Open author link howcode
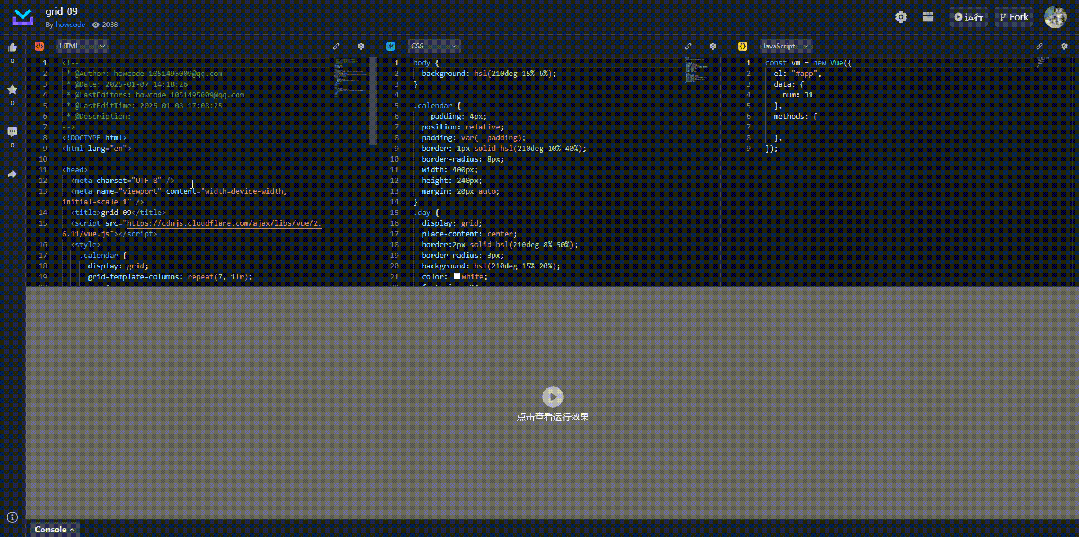 (70, 24)
